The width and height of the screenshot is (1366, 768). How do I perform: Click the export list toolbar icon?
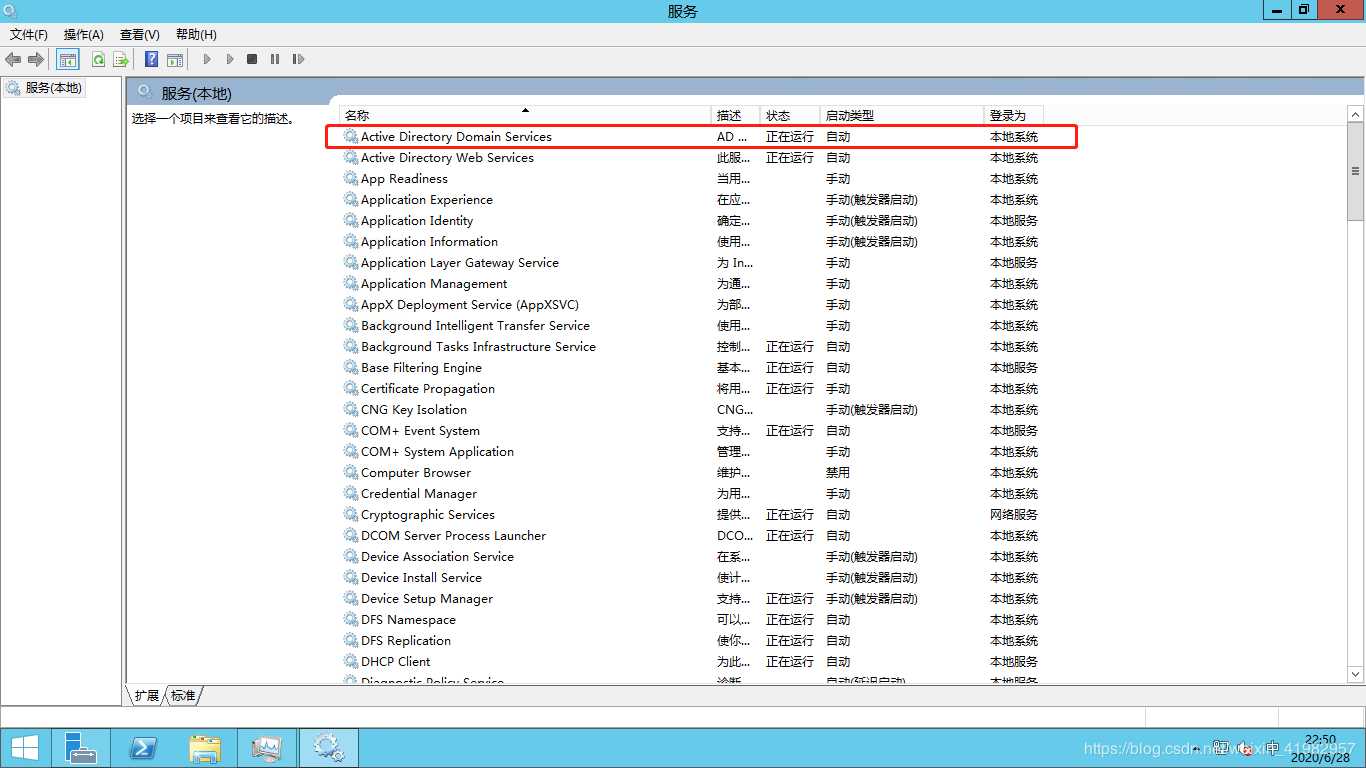[x=121, y=60]
